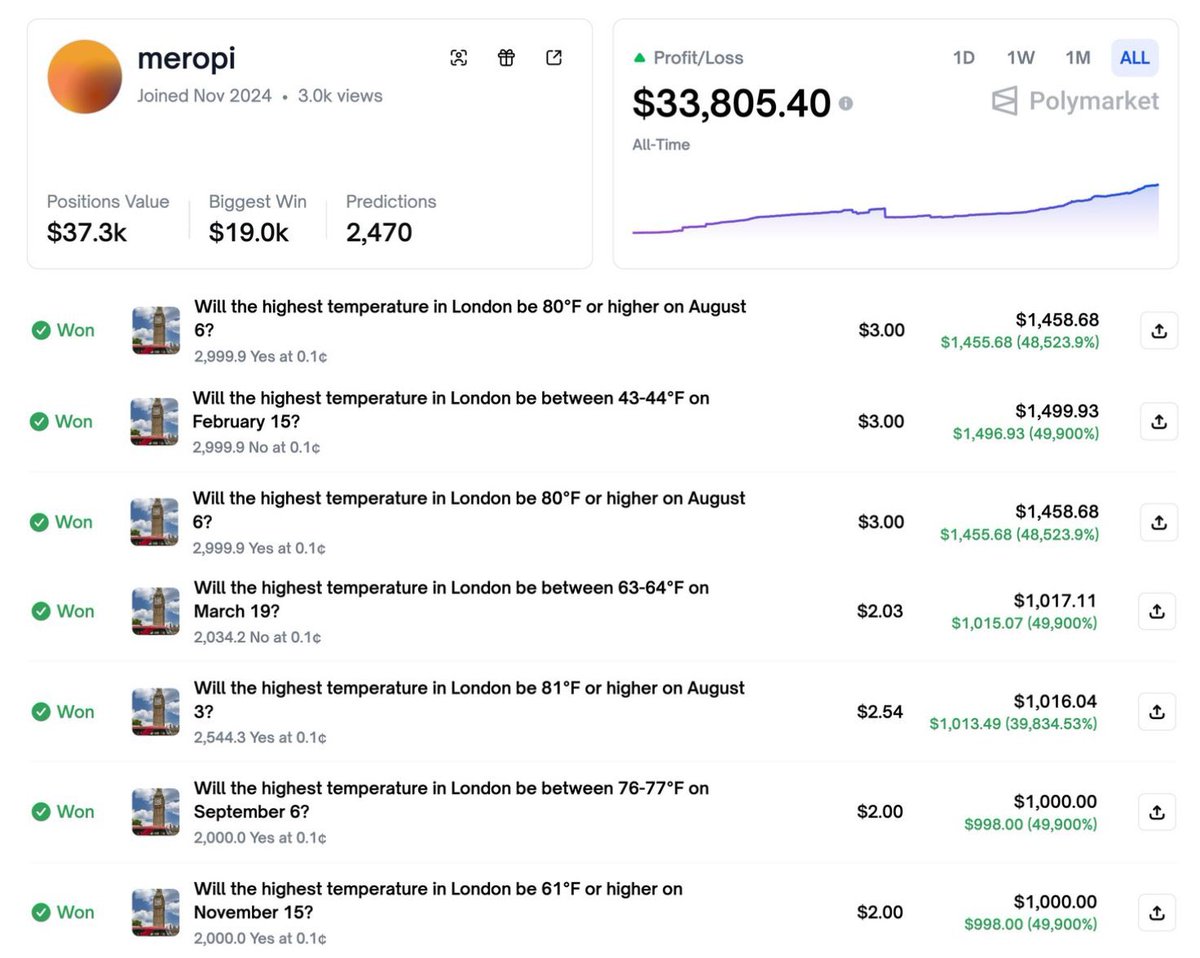This screenshot has height=958, width=1200.
Task: Open August 3 market thumbnail
Action: coord(156,712)
